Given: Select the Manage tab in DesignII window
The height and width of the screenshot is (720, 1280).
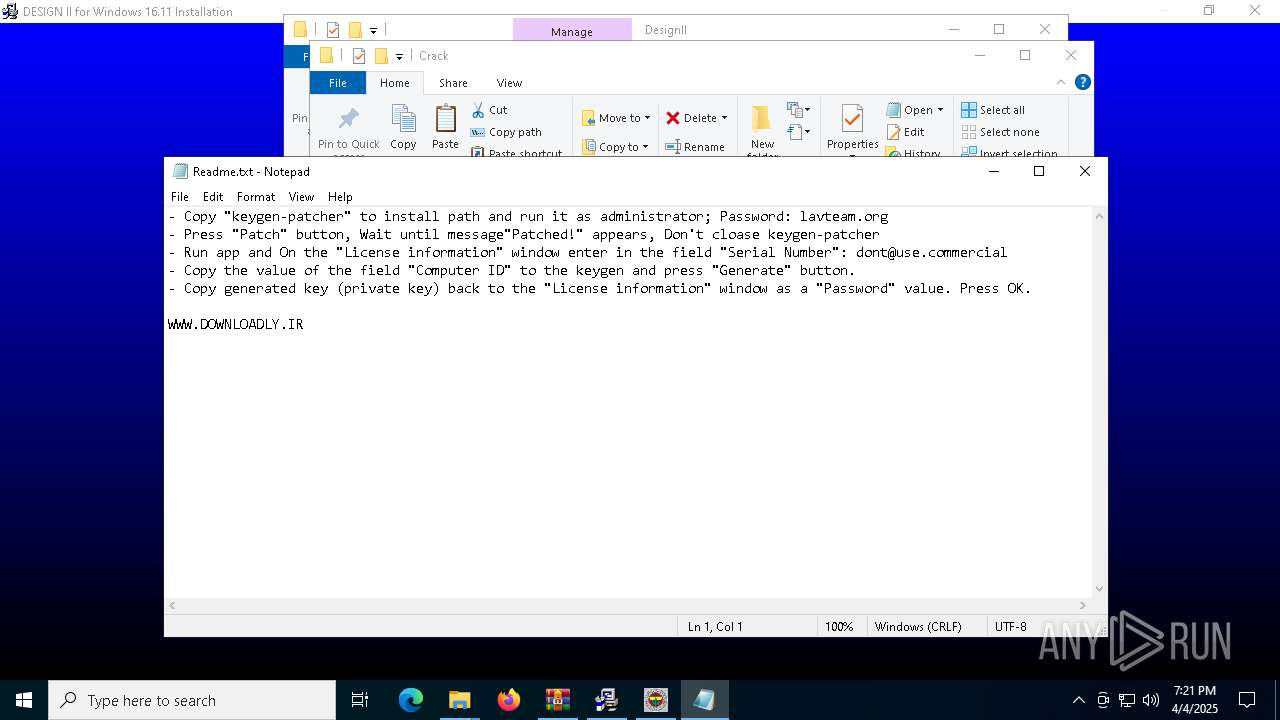Looking at the screenshot, I should (x=572, y=31).
